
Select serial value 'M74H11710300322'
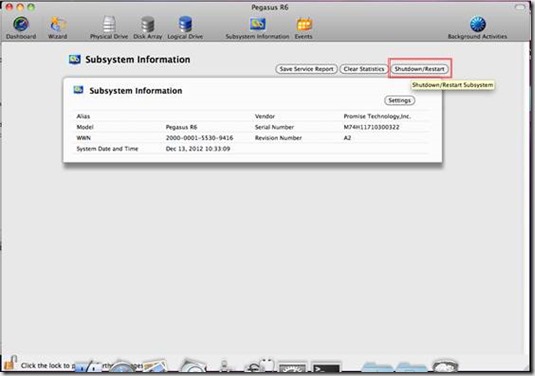372,127
